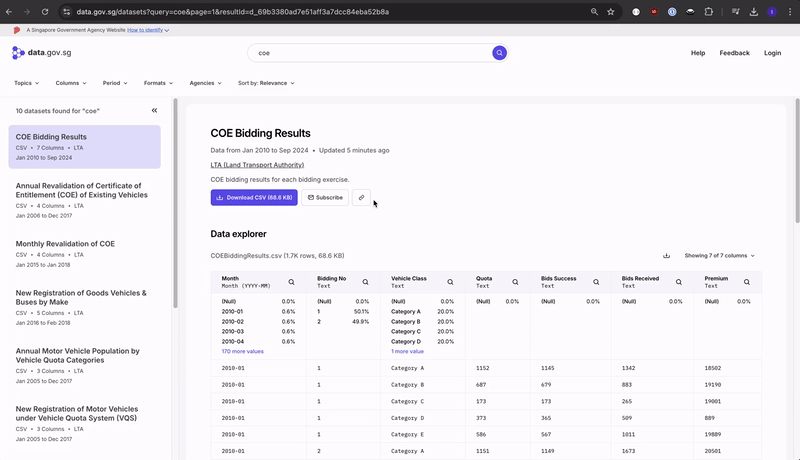Viewport: 800px width, 460px height.
Task: Open the Feedback menu item
Action: coord(734,53)
